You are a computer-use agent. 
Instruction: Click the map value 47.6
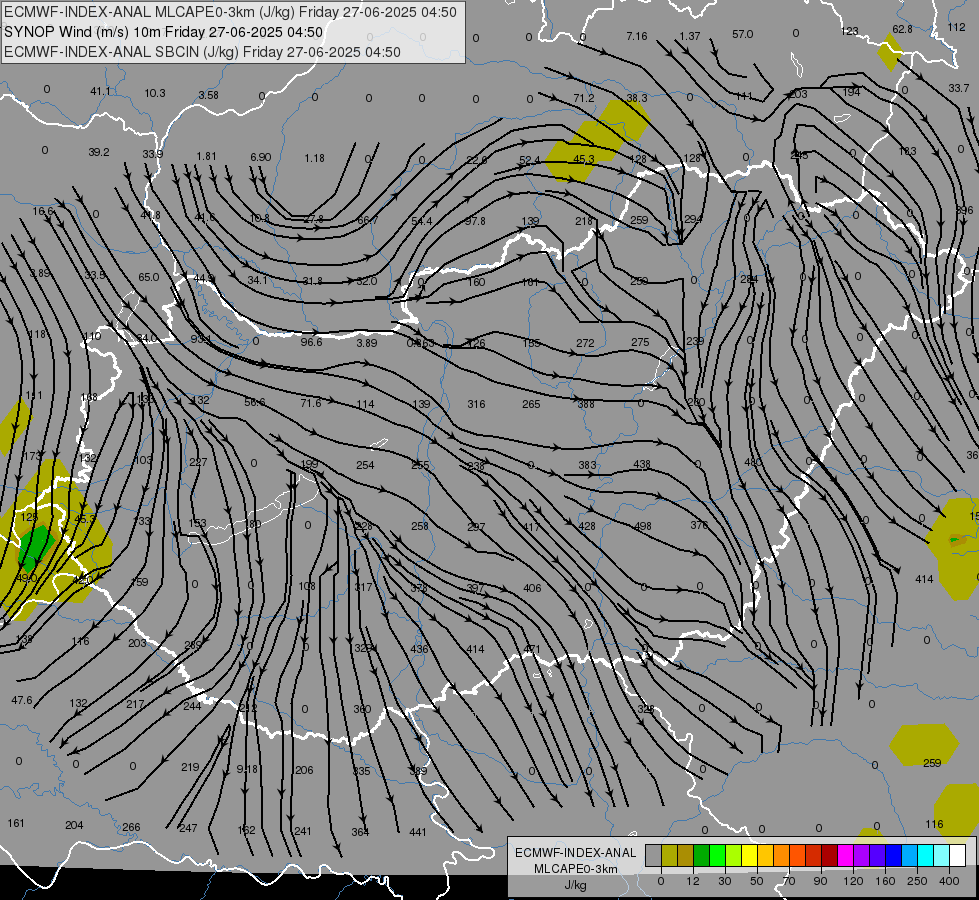click(22, 700)
